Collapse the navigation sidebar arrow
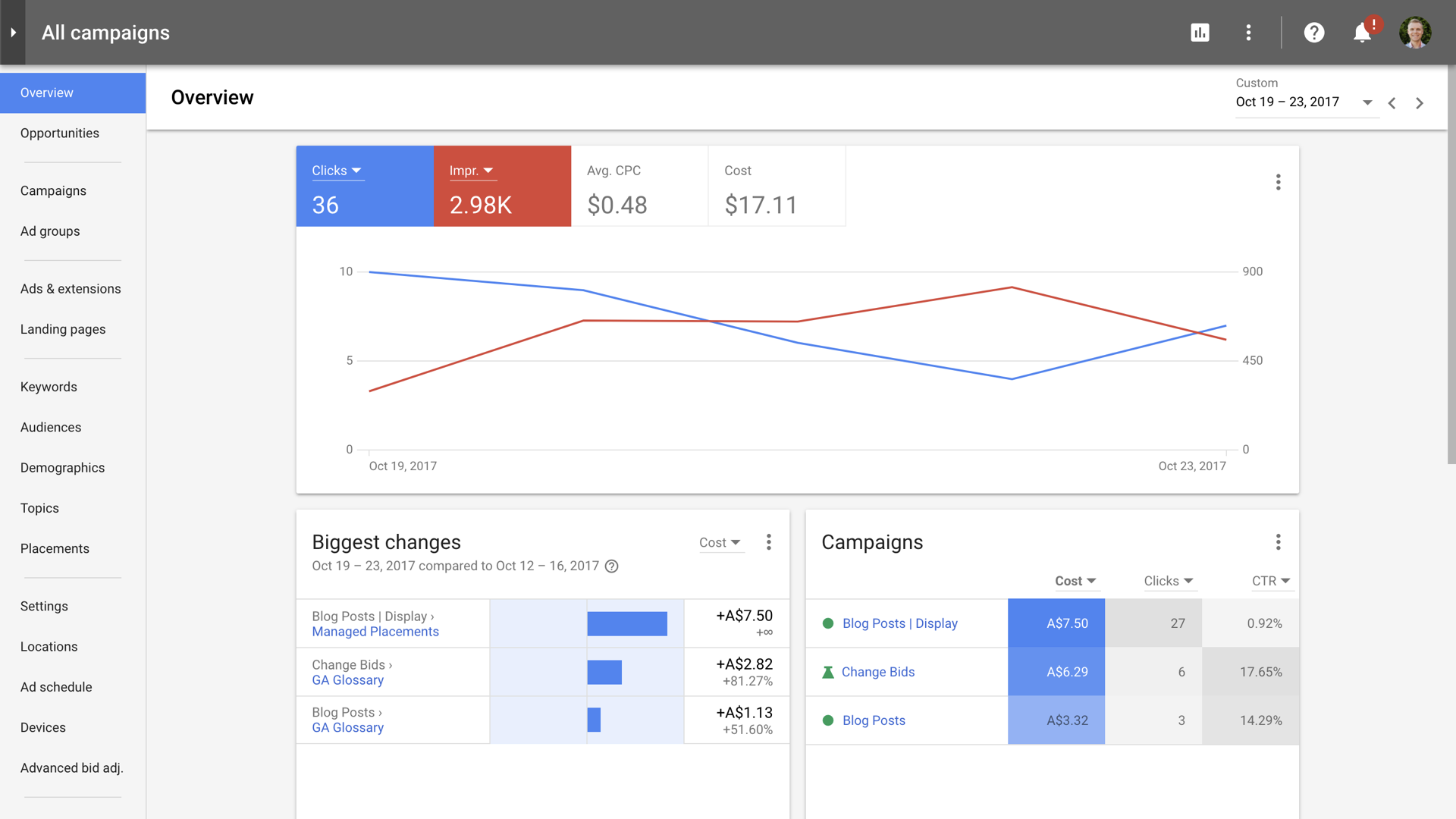This screenshot has width=1456, height=819. coord(13,32)
